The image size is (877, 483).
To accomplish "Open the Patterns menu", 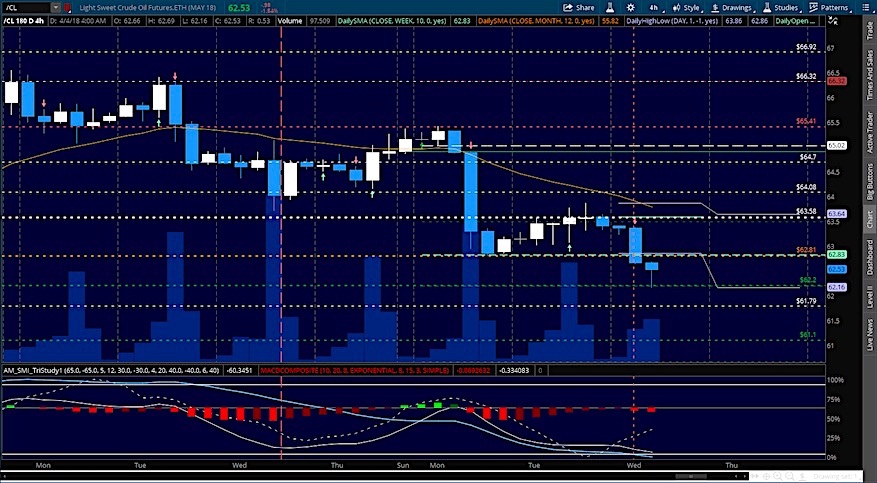I will (832, 7).
